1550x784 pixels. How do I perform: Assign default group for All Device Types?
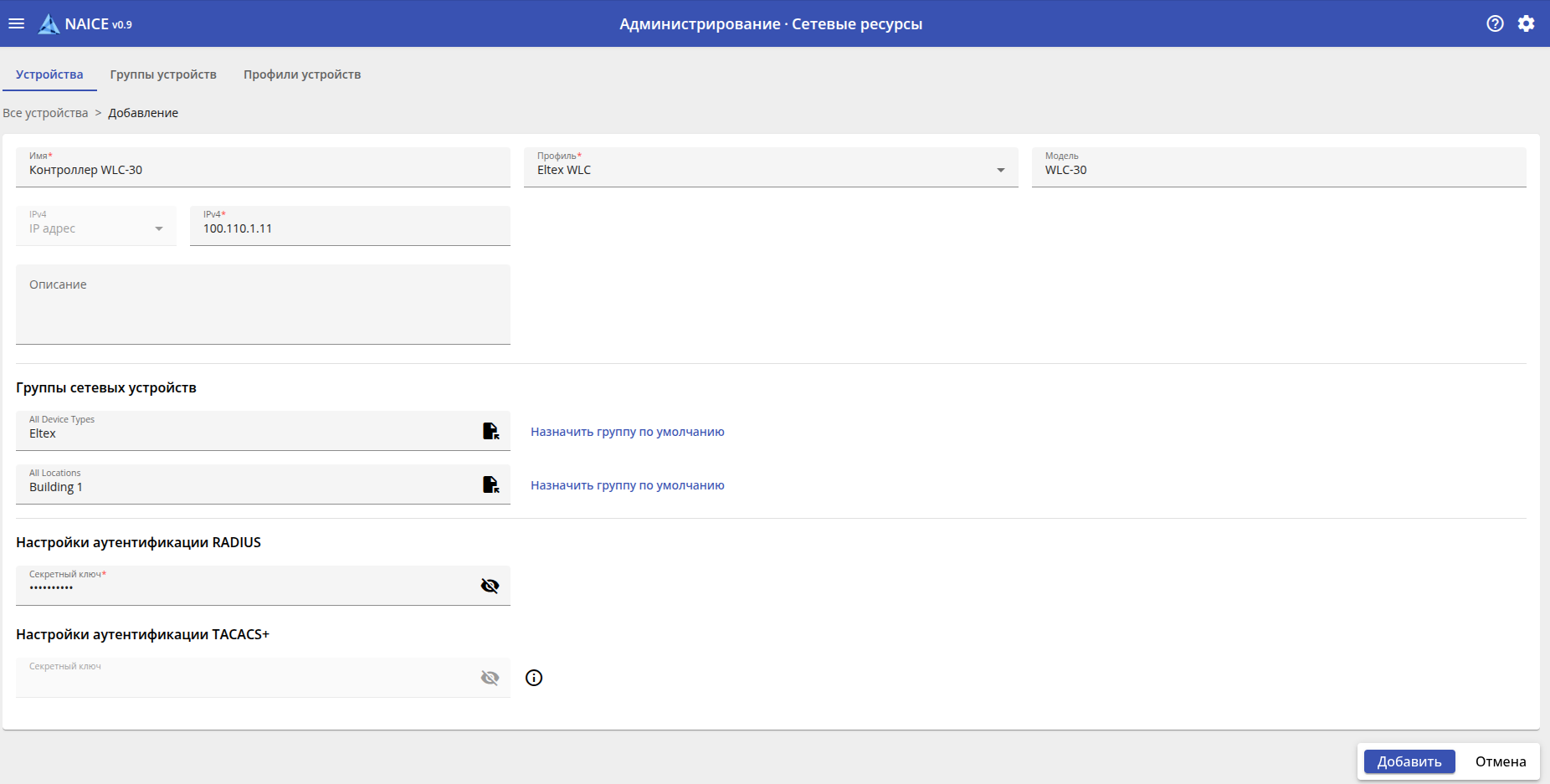click(627, 432)
